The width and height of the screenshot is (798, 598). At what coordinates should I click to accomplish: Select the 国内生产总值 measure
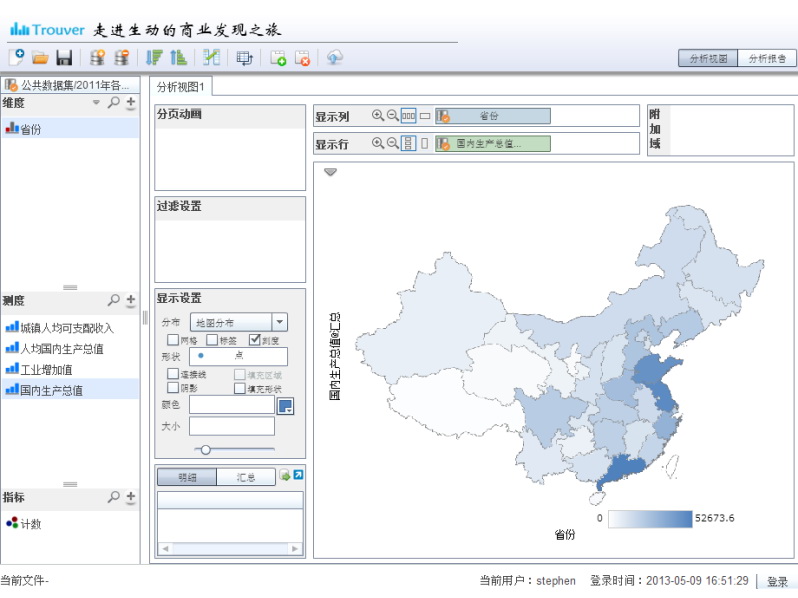[70, 390]
